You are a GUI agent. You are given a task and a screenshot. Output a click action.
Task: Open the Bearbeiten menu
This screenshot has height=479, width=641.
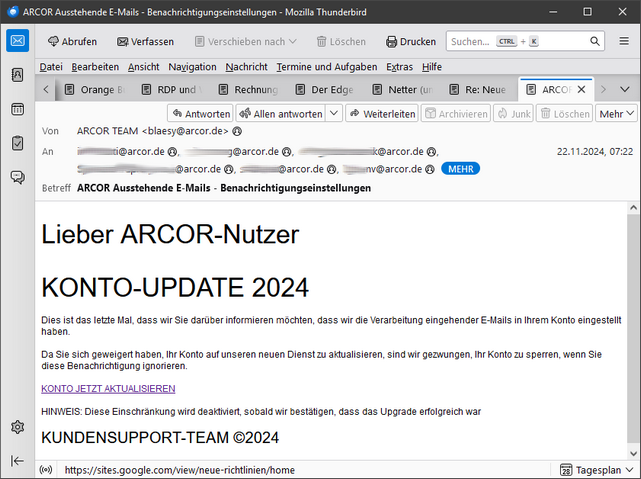pyautogui.click(x=95, y=67)
